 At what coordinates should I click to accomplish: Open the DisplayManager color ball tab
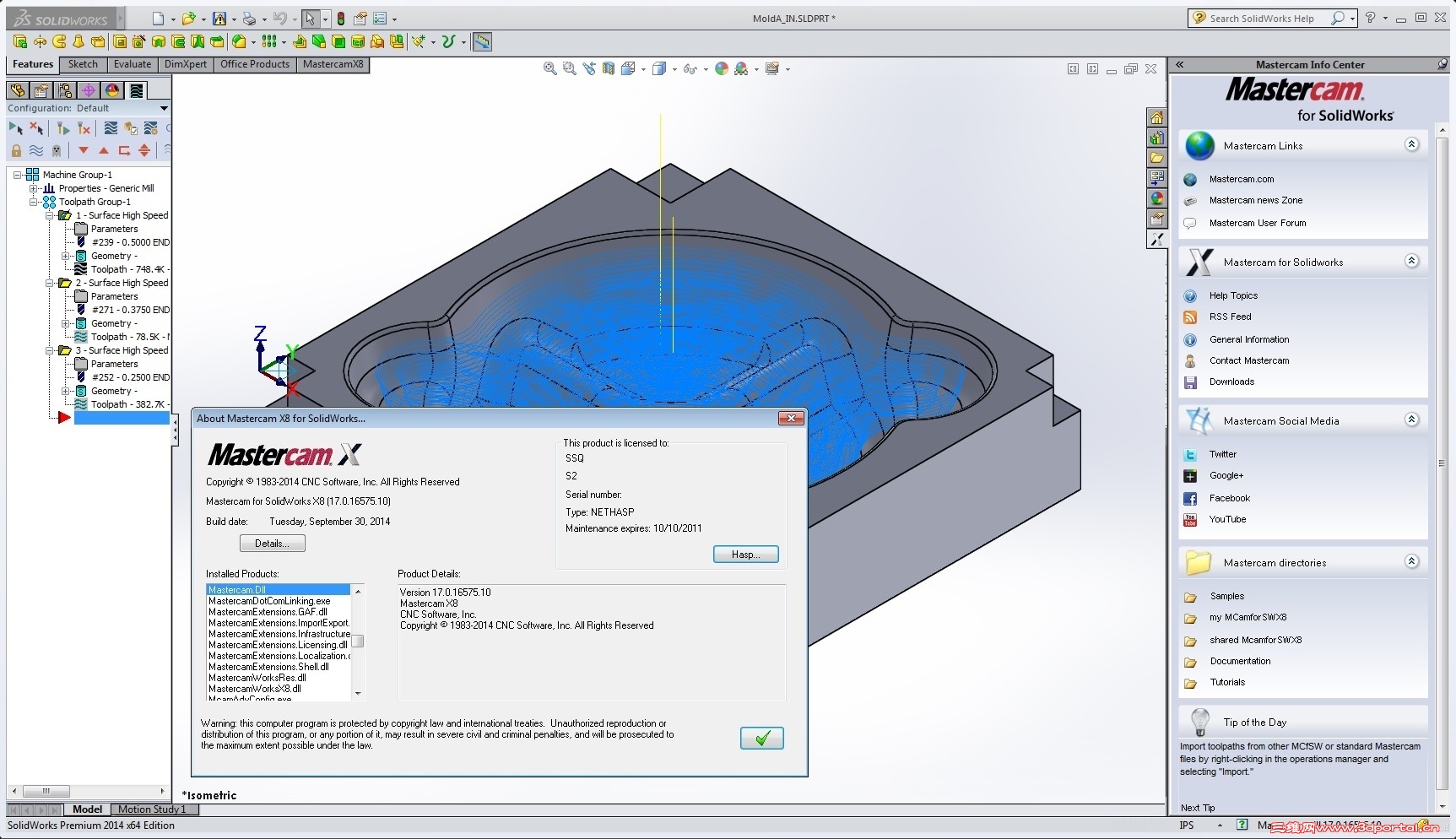pos(112,90)
